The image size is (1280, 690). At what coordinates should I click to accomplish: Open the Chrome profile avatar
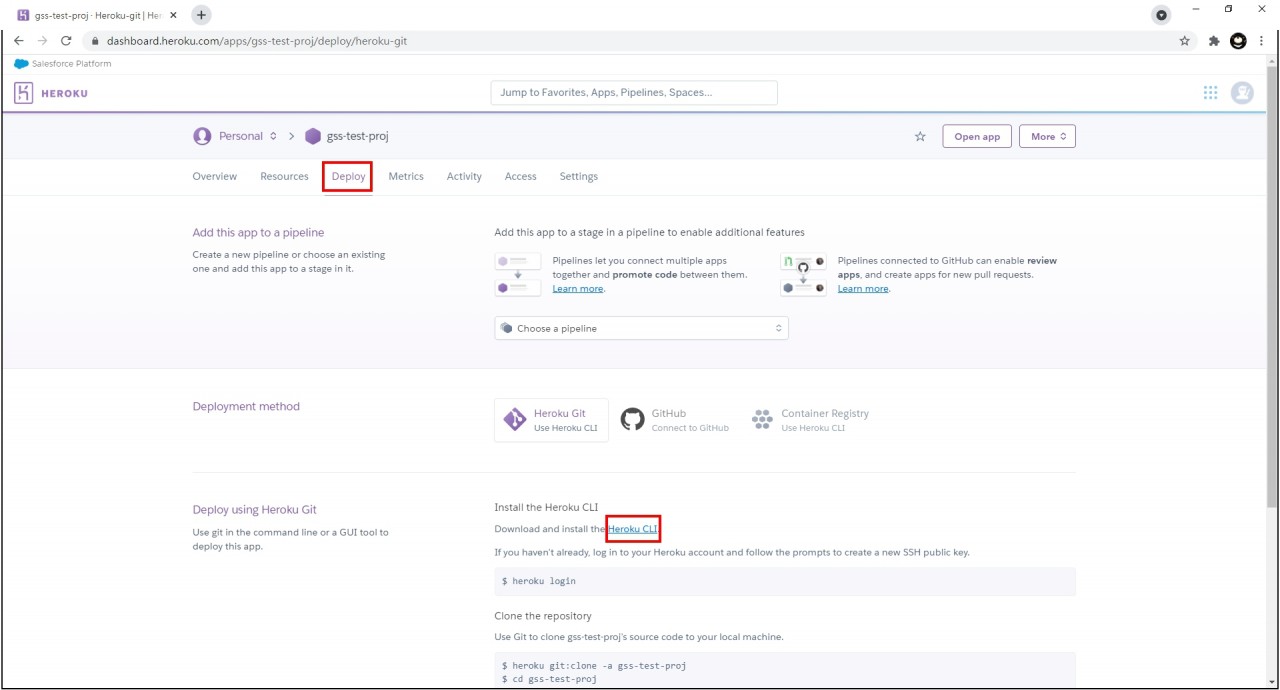(x=1239, y=41)
